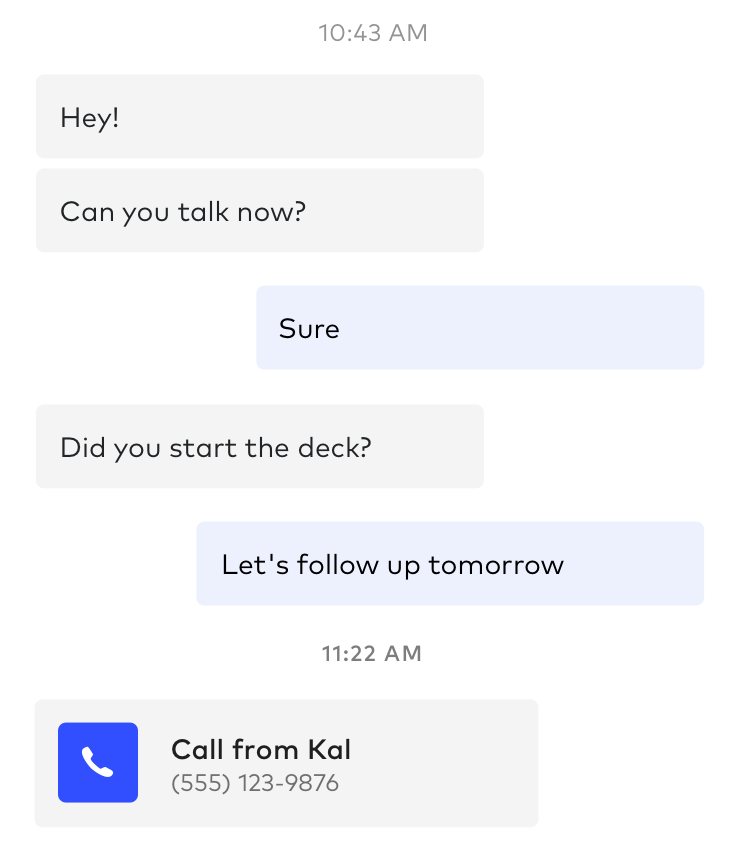
Task: Click the 11:22 AM timestamp
Action: tap(372, 654)
